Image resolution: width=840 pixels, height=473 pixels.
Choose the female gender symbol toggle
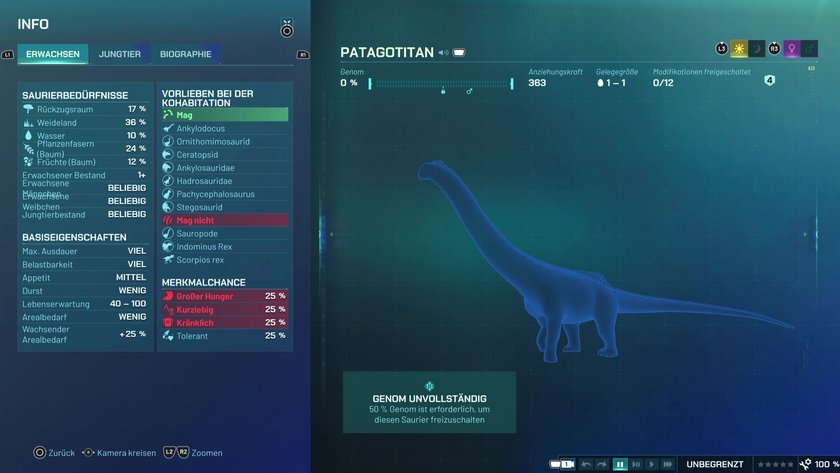(x=792, y=49)
